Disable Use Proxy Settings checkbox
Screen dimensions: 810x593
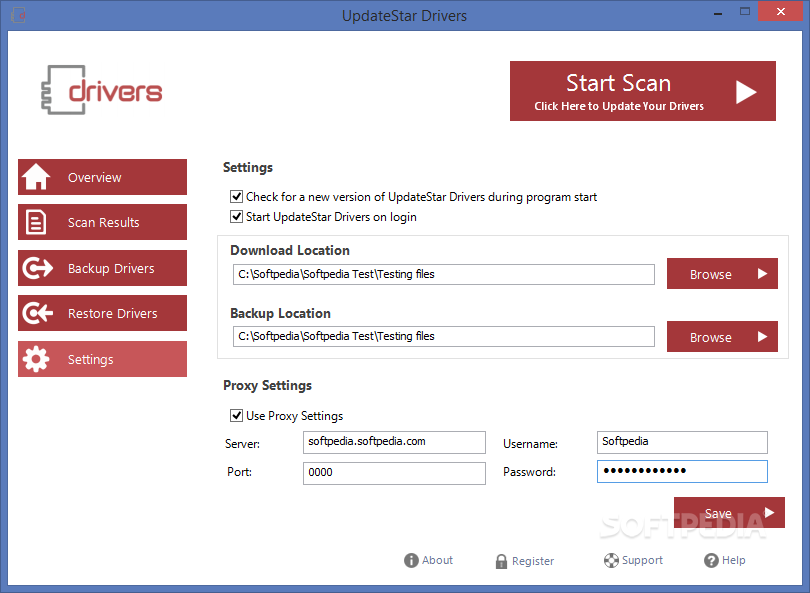point(236,415)
